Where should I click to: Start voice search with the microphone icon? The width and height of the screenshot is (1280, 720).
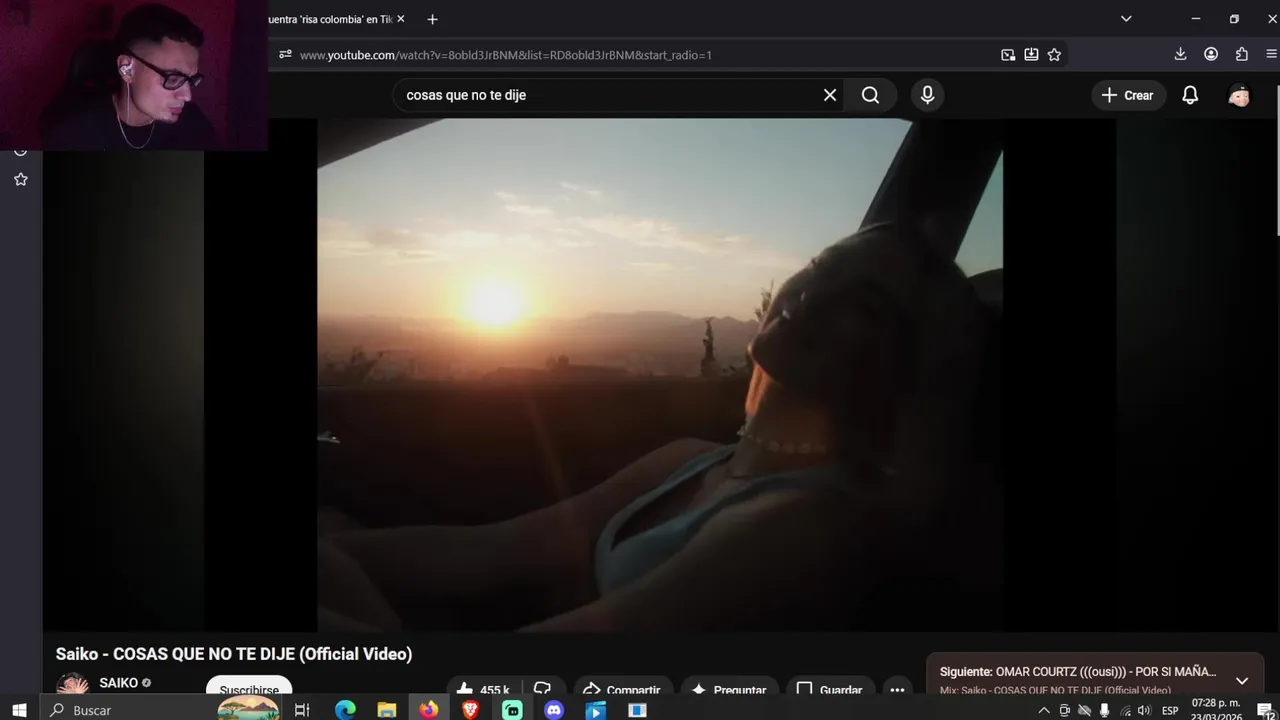[x=927, y=95]
